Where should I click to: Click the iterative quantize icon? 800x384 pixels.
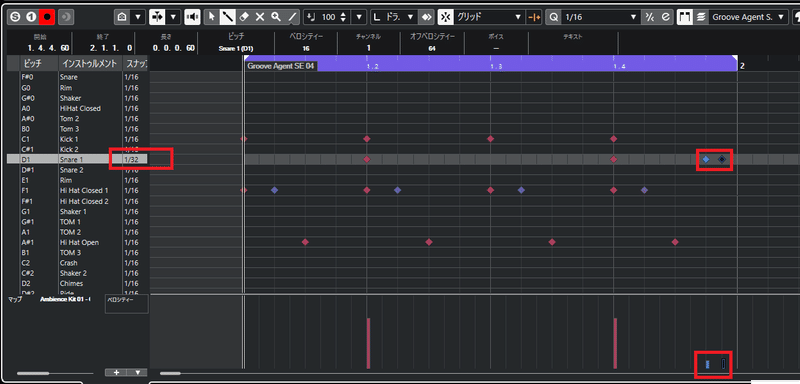(x=649, y=17)
